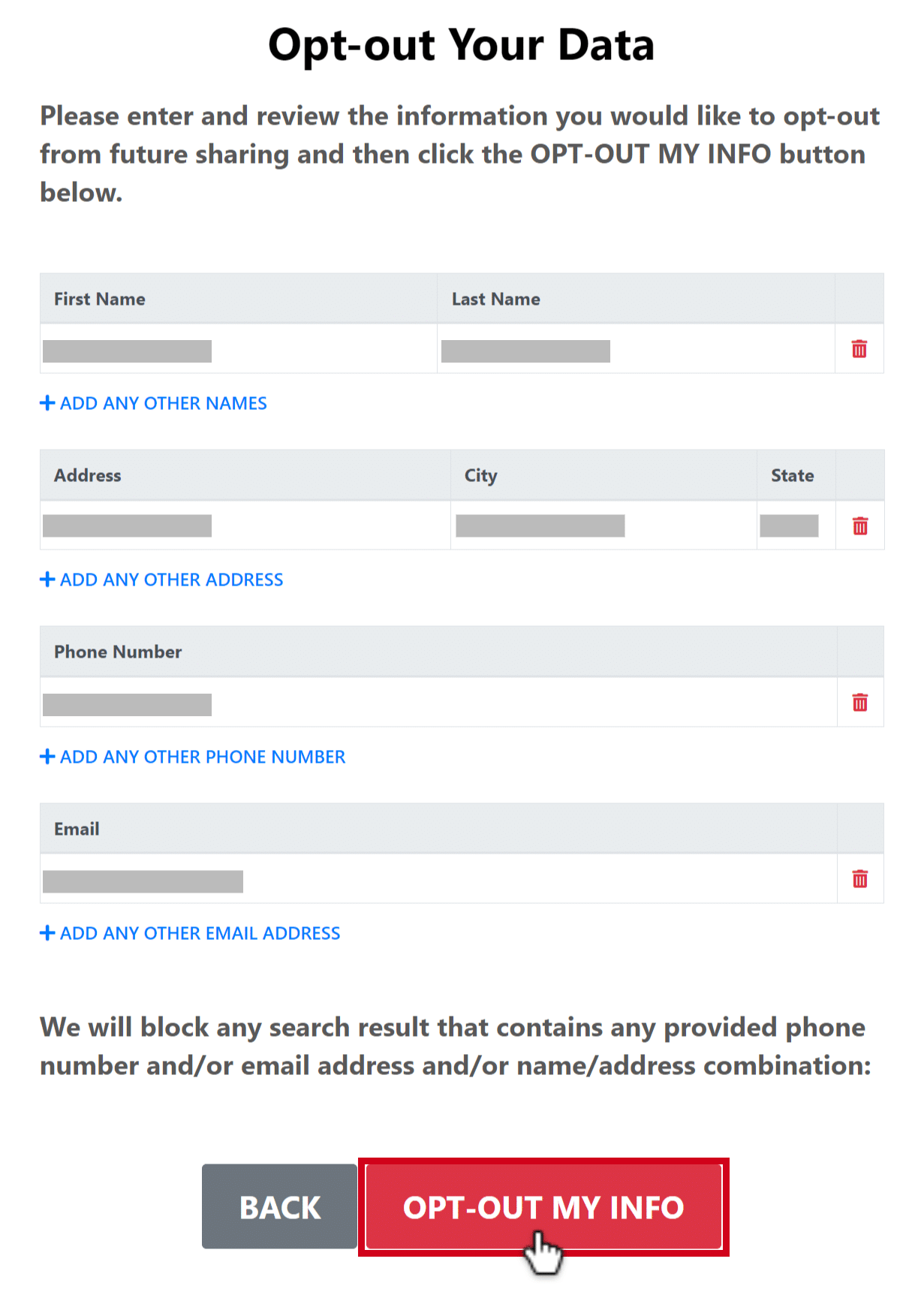Go back using the BACK button
The image size is (912, 1316).
click(x=279, y=1206)
